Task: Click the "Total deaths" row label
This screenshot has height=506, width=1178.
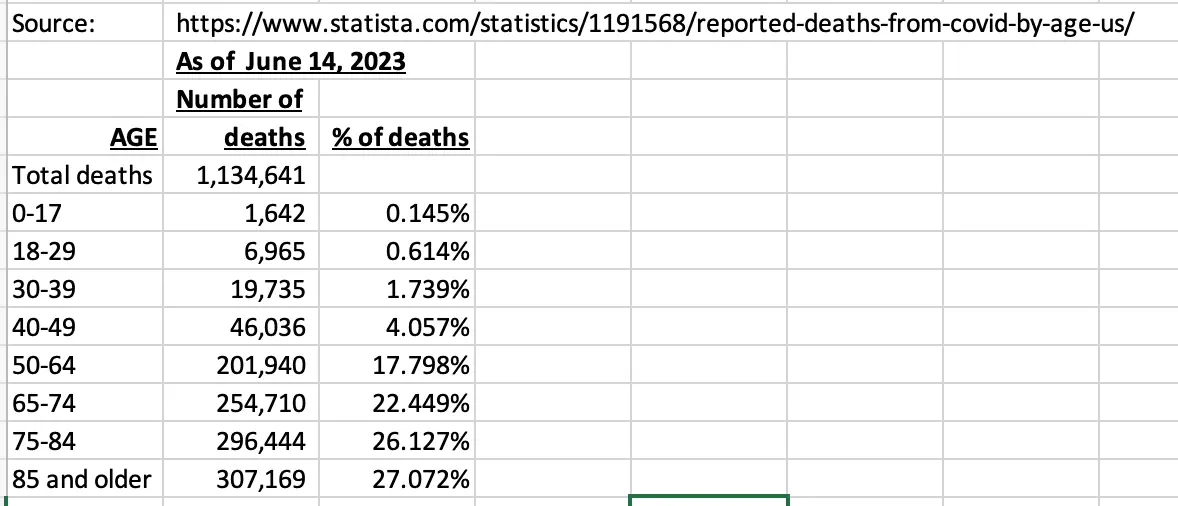Action: pos(82,176)
